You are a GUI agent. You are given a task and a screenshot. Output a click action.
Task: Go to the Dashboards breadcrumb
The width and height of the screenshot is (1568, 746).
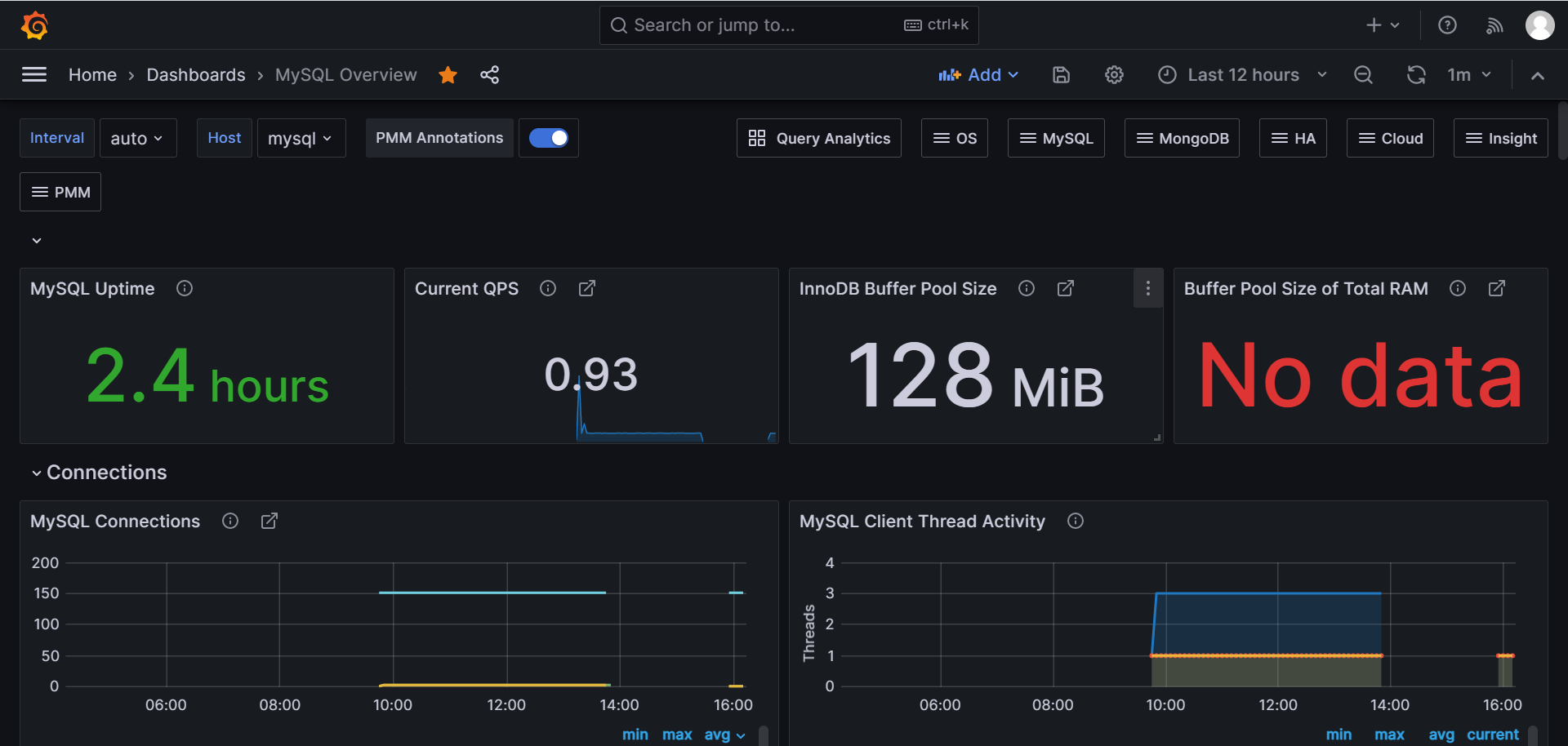tap(196, 74)
